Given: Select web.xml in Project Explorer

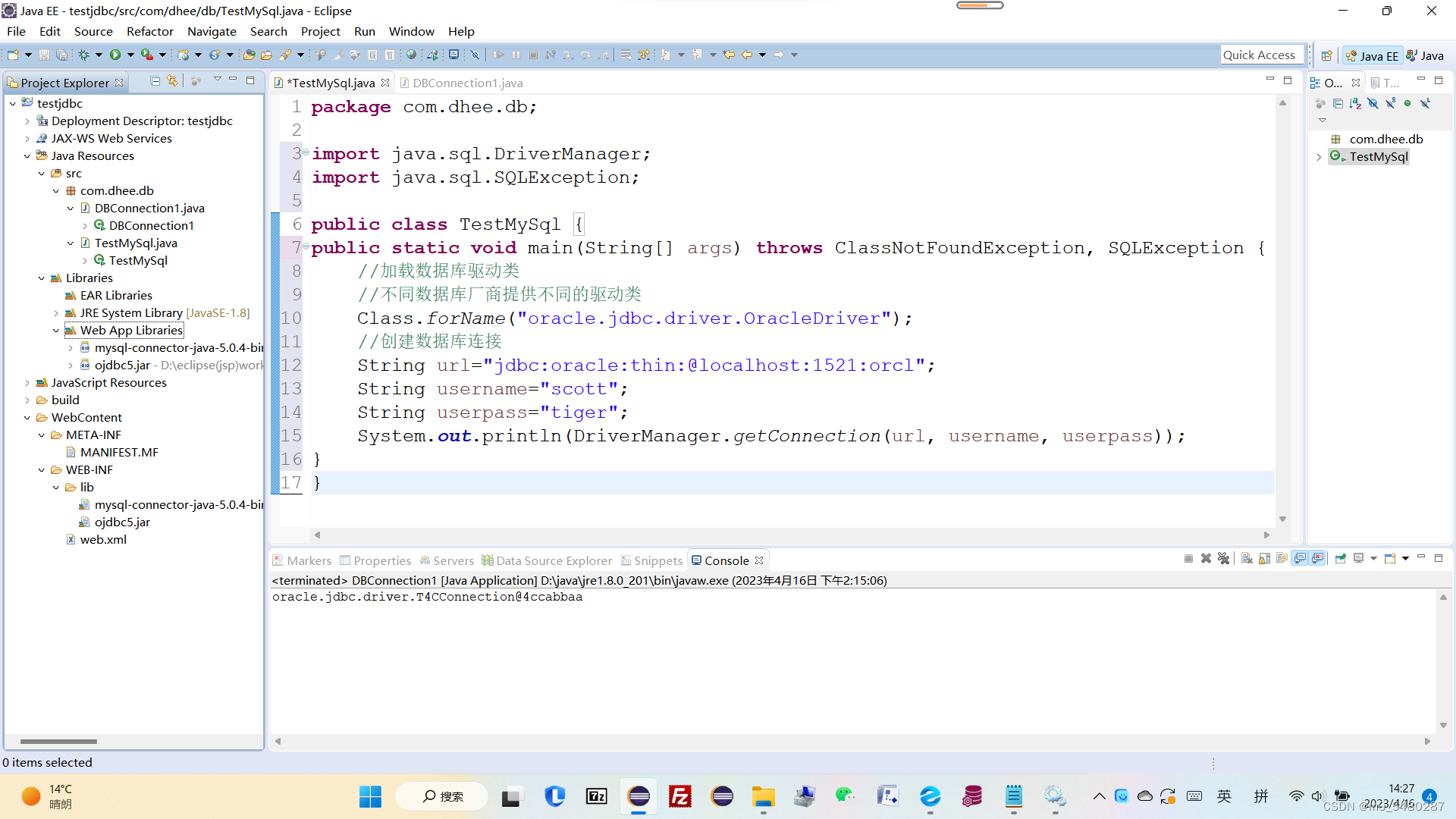Looking at the screenshot, I should click(103, 540).
